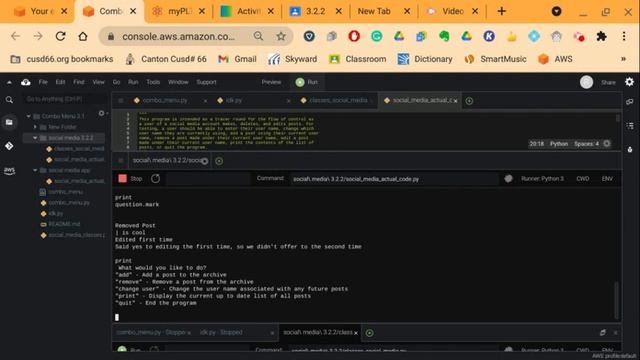The height and width of the screenshot is (360, 640).
Task: Open the Source Control diamond sidebar icon
Action: tap(9, 146)
